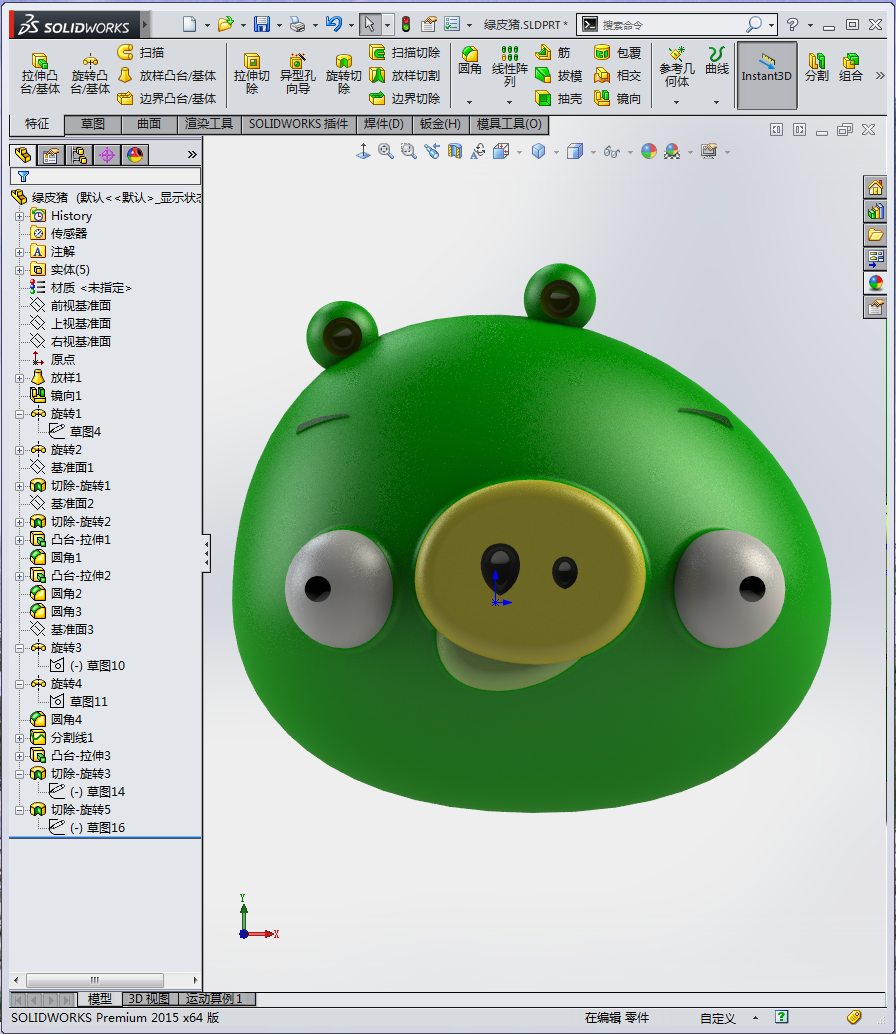Select the 旋转切除 revolved cut tool
Screen dimensions: 896x1034
[x=343, y=74]
